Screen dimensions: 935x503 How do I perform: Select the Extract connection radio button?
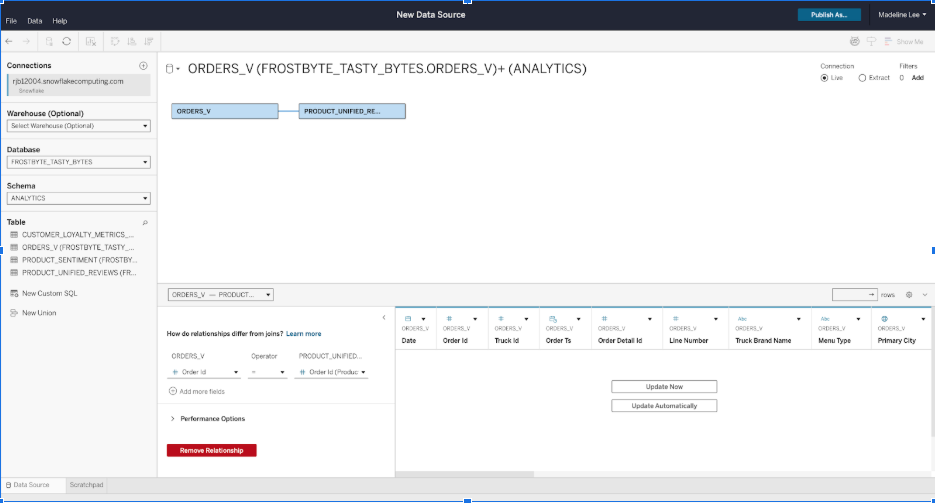[862, 77]
